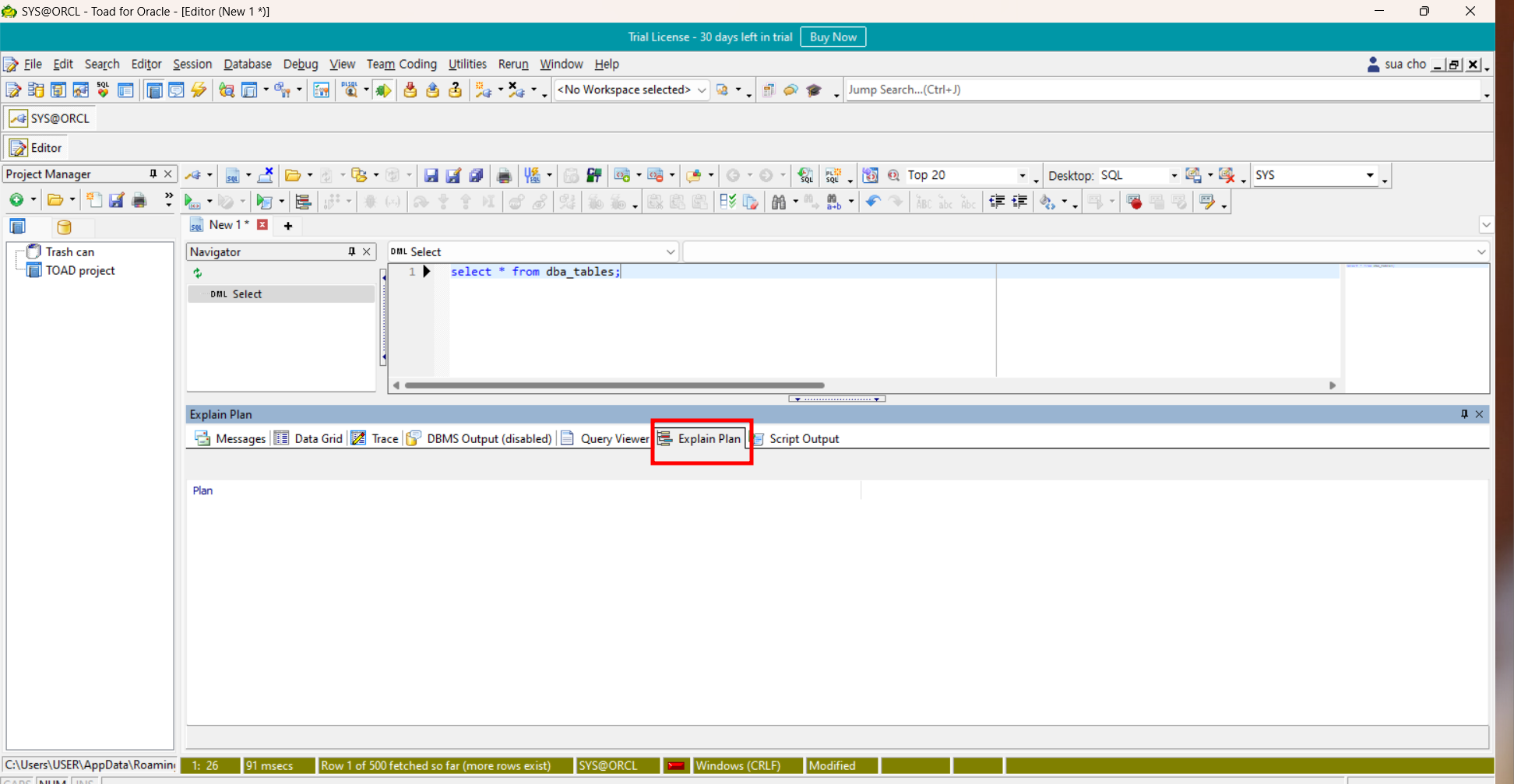Open the DML Select navigation dropdown
The width and height of the screenshot is (1514, 784).
click(x=670, y=251)
